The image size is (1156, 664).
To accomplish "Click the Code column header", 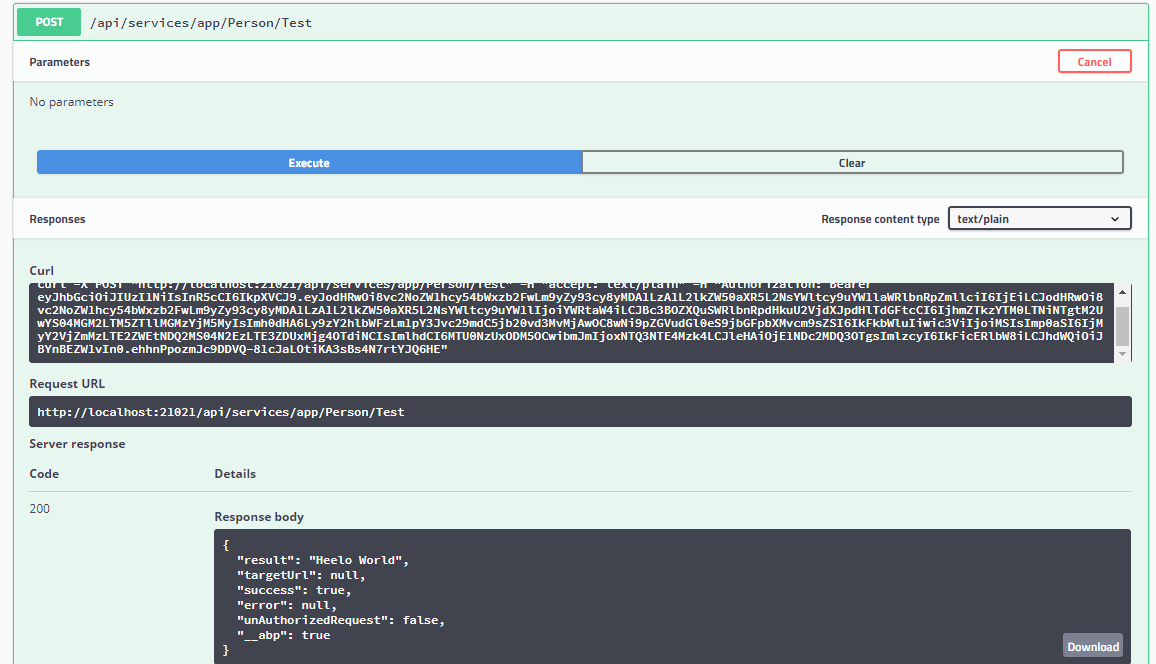I will point(44,474).
